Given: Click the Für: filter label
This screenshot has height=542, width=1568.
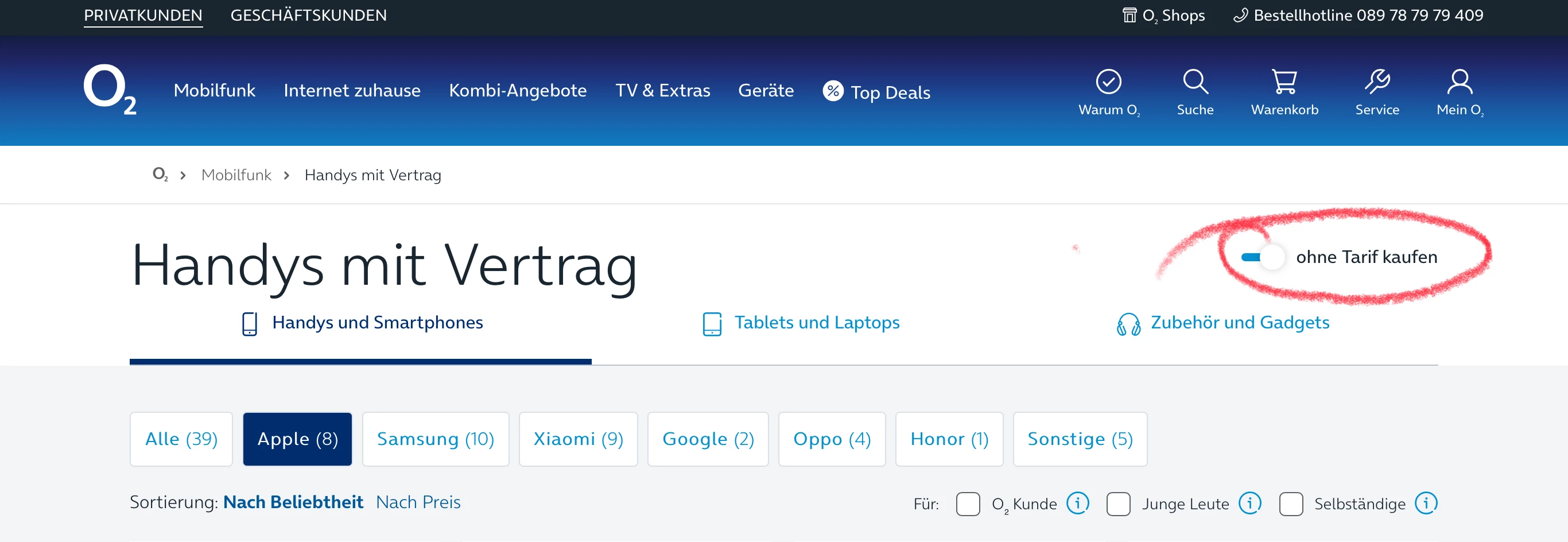Looking at the screenshot, I should 926,504.
